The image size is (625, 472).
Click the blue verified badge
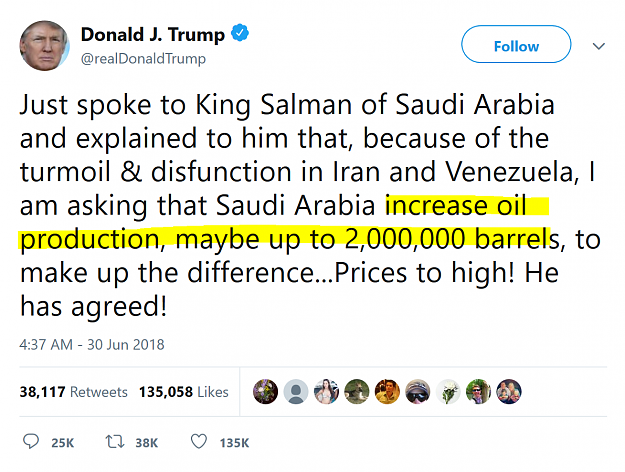point(240,33)
